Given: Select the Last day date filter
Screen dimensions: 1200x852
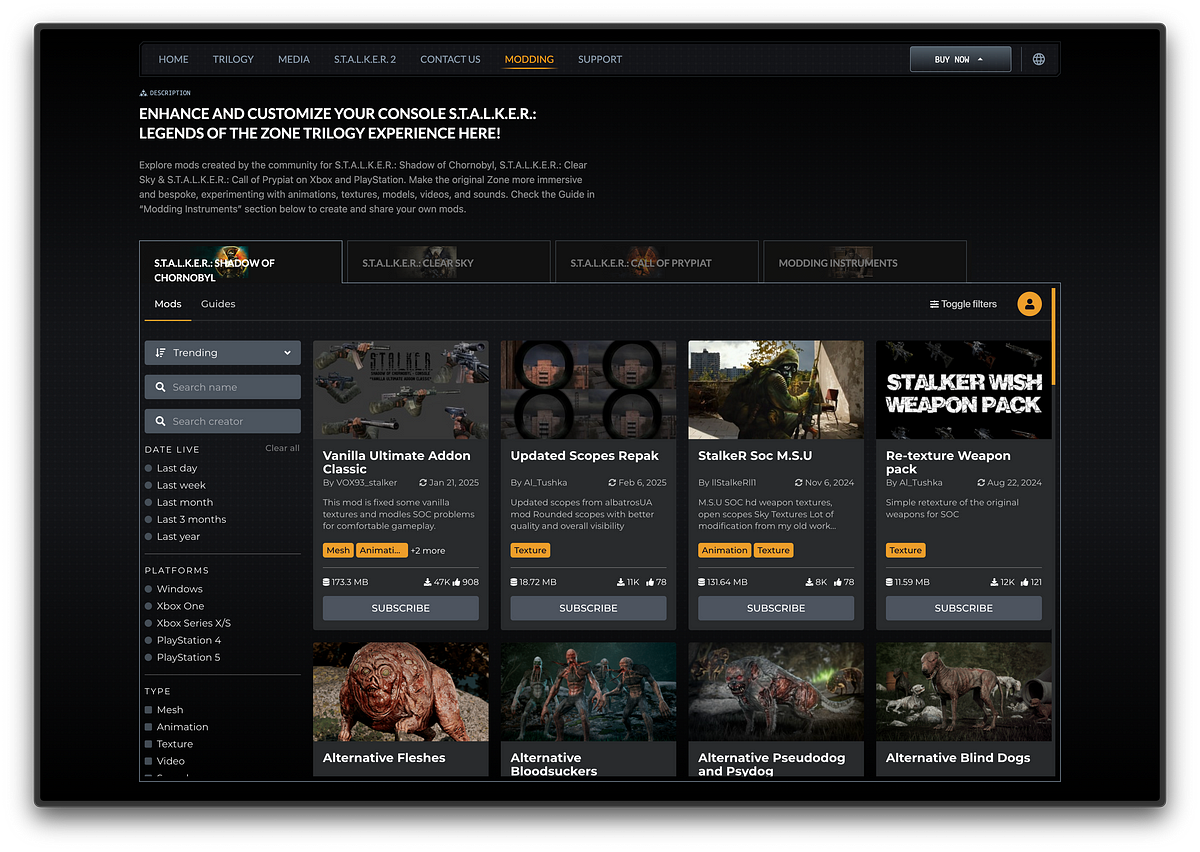Looking at the screenshot, I should [x=171, y=468].
